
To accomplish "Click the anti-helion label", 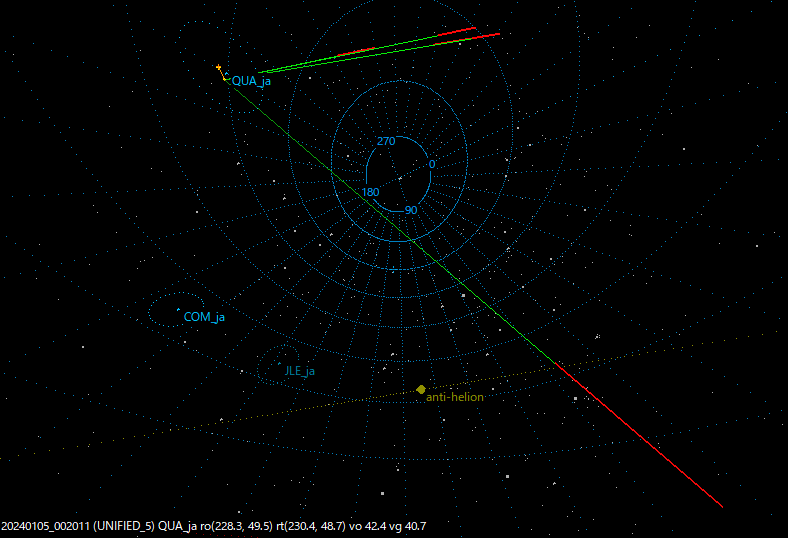I will click(x=455, y=397).
